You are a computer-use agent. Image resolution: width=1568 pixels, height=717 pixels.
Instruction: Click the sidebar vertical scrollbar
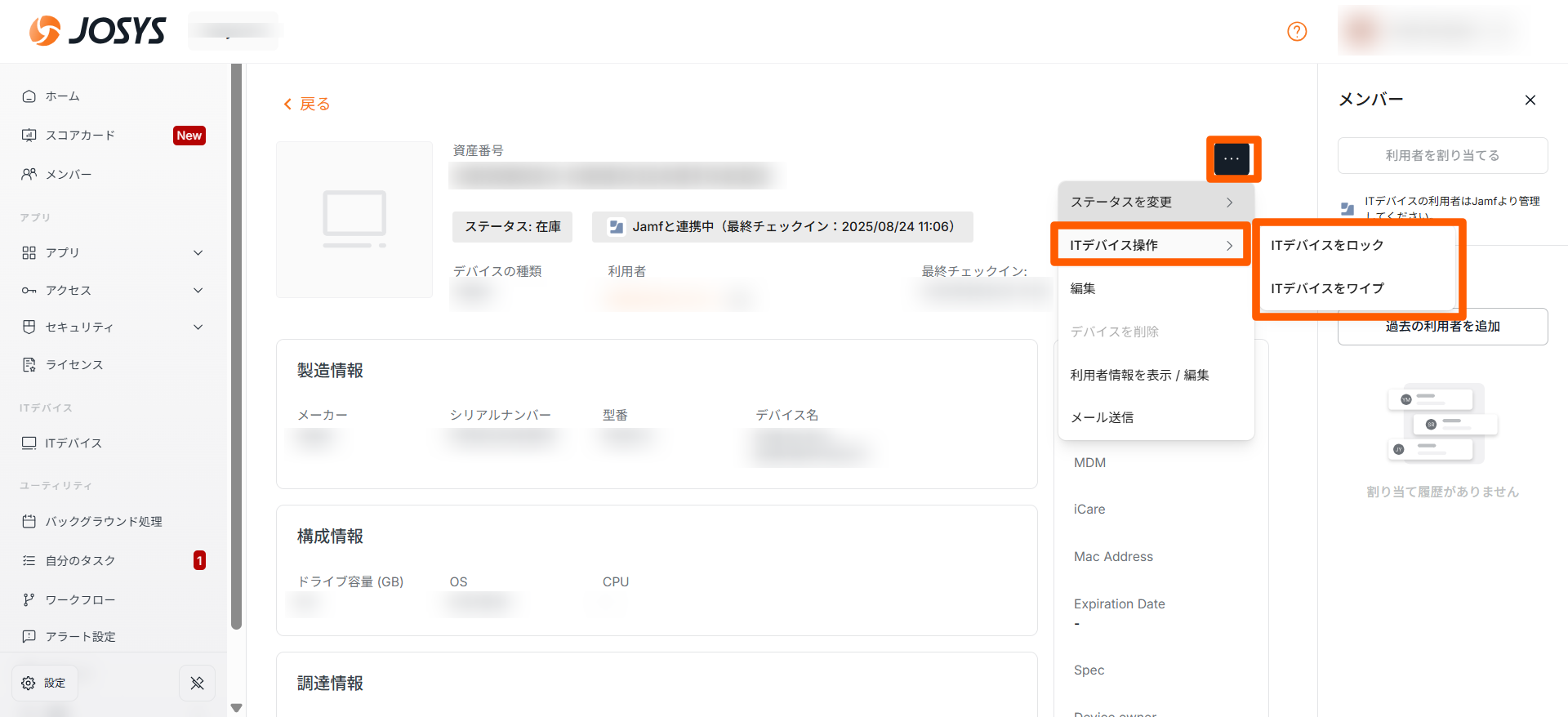point(236,343)
